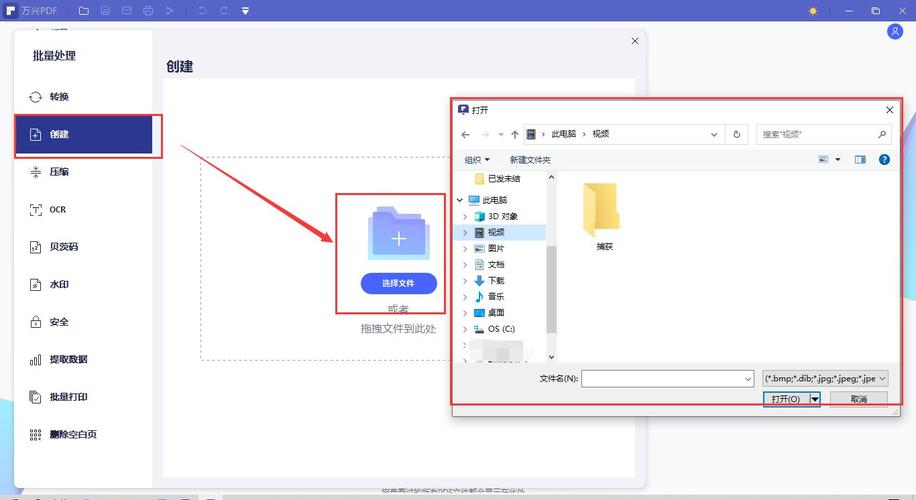Click the print icon in title bar
Viewport: 916px width, 500px height.
click(148, 11)
